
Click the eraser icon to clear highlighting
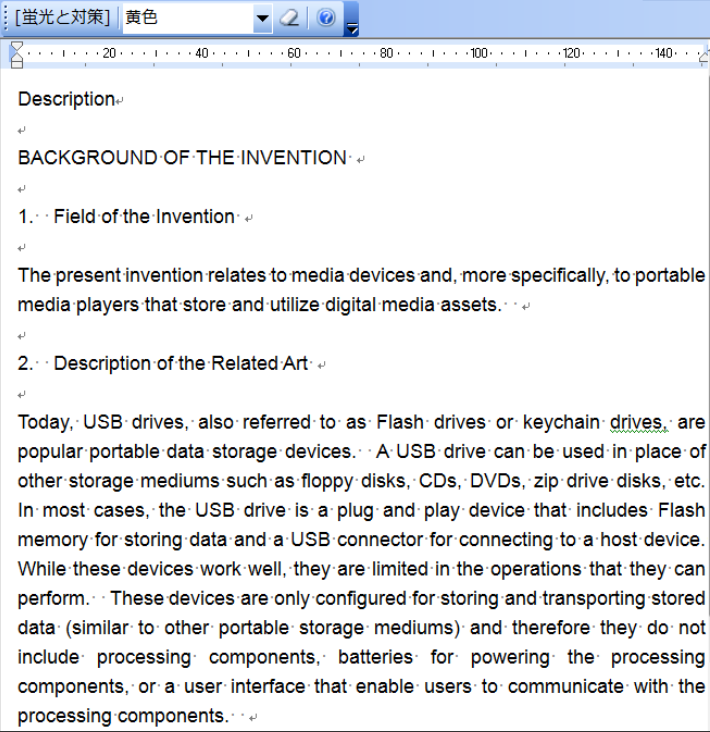(x=289, y=18)
